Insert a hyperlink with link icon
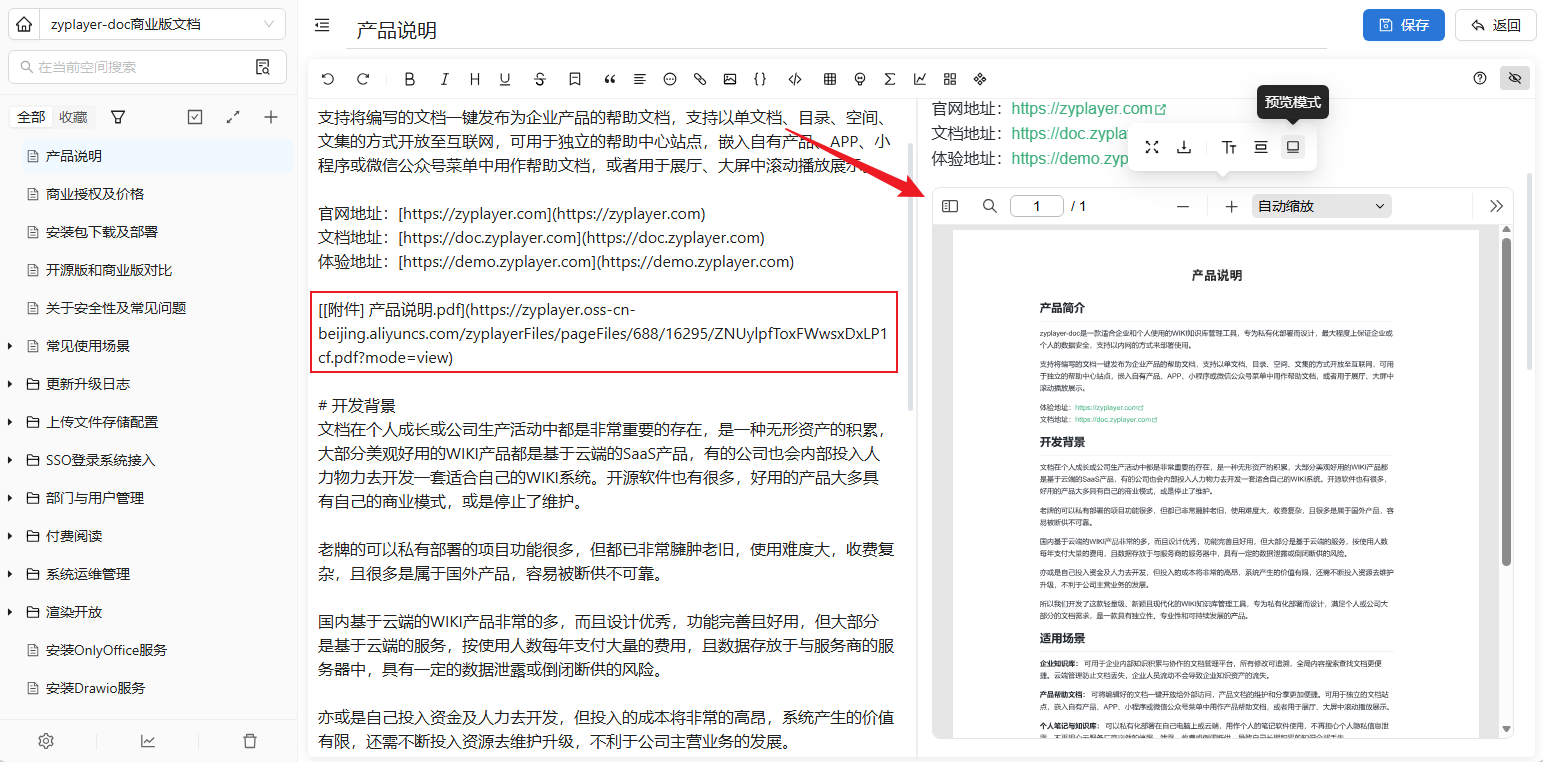Viewport: 1543px width, 762px height. pos(700,79)
